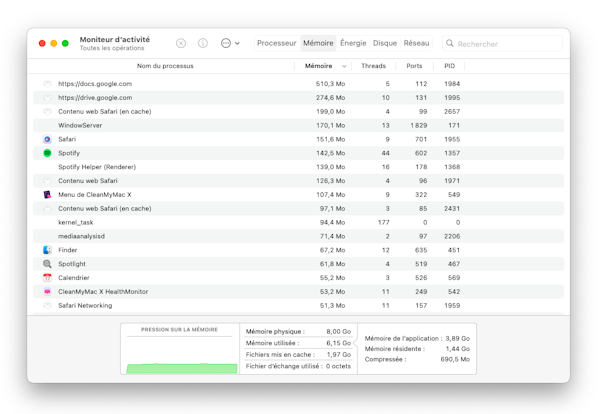Screen dimensions: 608x414
Task: Click the PRESSION SUR LA MÉMOIRE heading
Action: (179, 329)
